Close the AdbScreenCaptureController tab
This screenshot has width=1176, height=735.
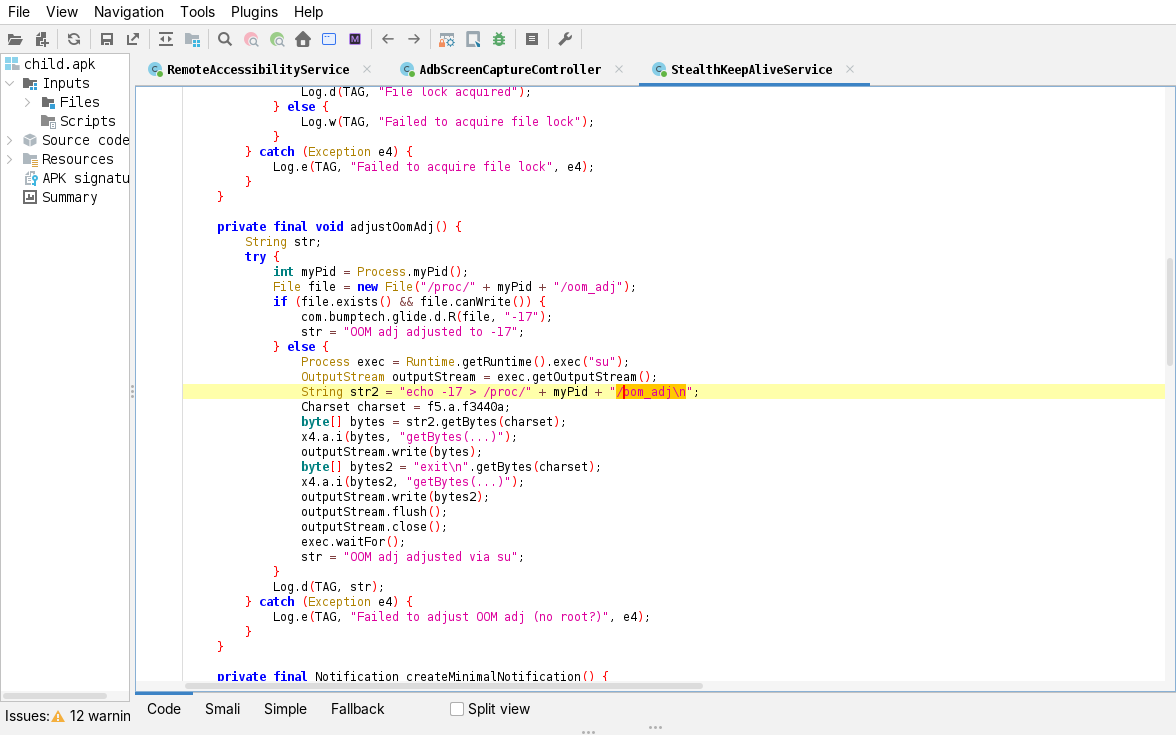pos(619,69)
